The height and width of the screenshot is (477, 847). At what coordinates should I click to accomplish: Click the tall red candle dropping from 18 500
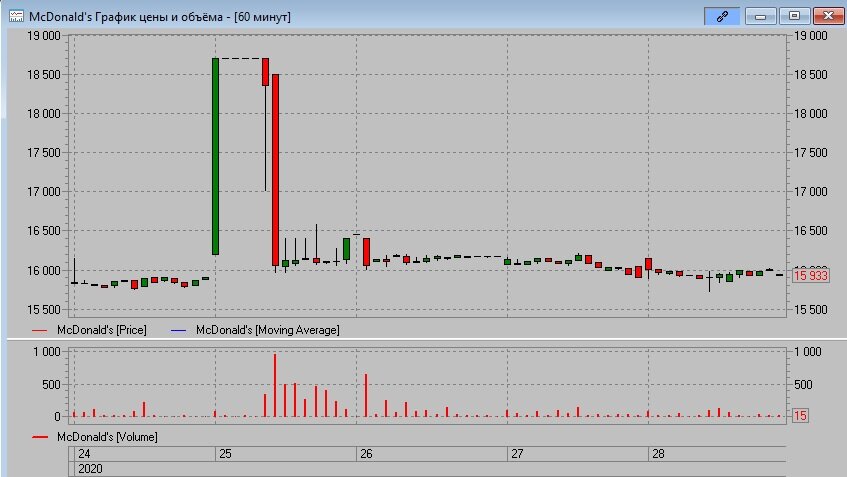(x=275, y=170)
